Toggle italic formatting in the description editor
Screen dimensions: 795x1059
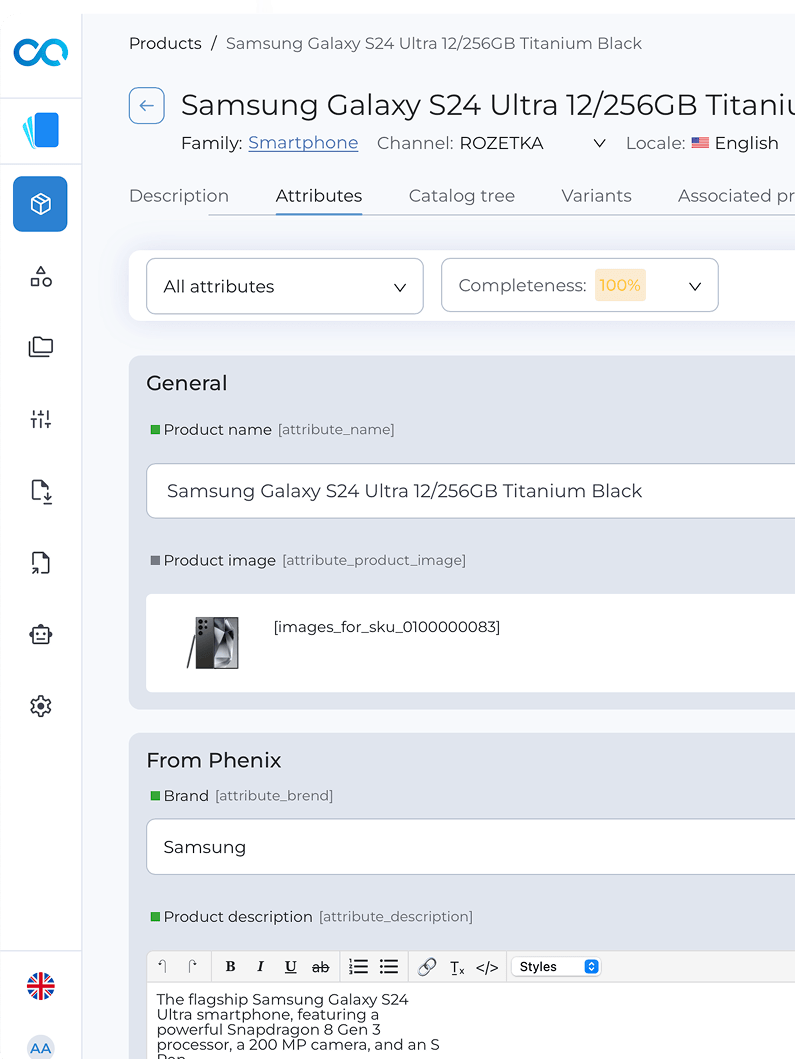(260, 966)
